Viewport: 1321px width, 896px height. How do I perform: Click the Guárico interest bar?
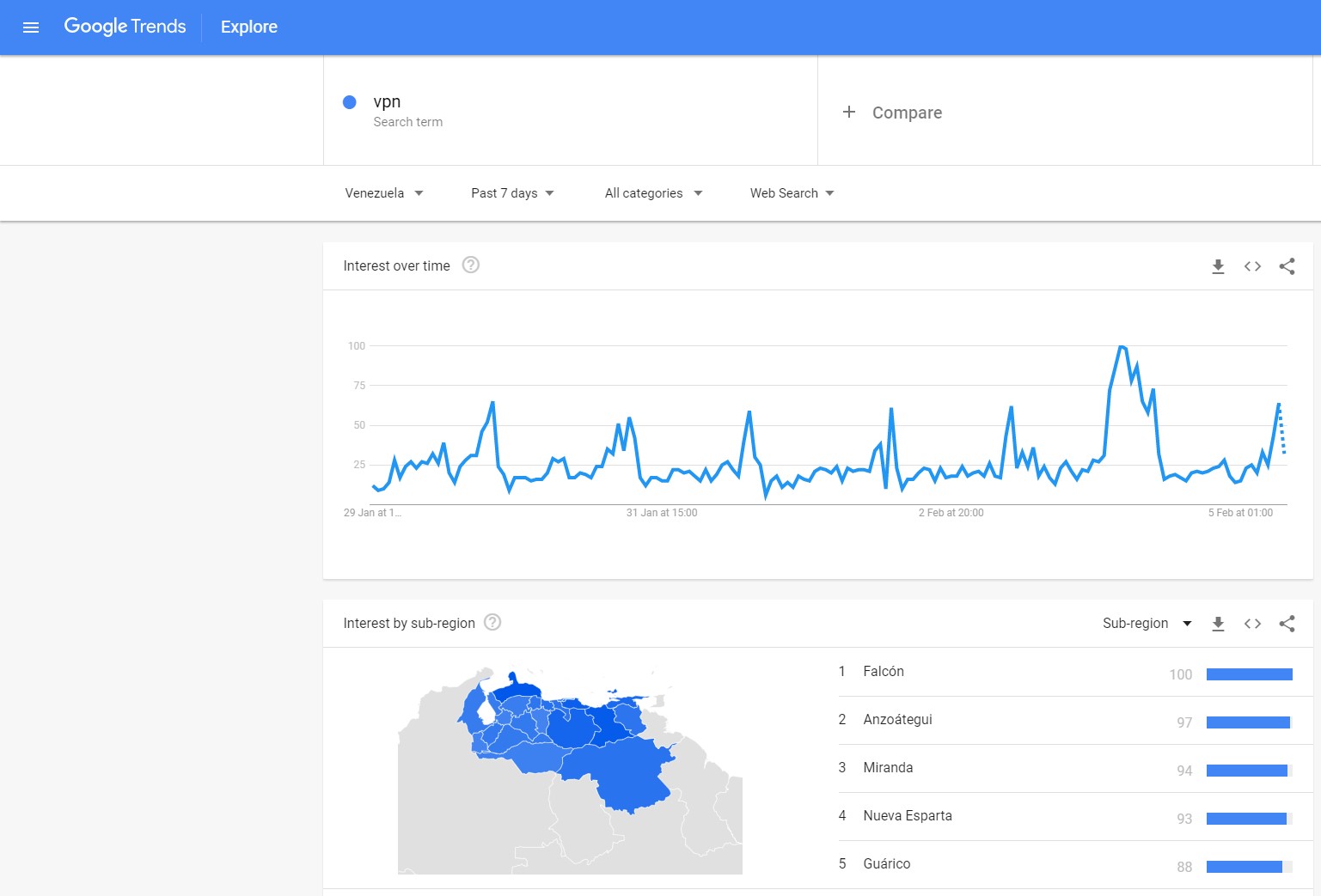(x=1250, y=867)
